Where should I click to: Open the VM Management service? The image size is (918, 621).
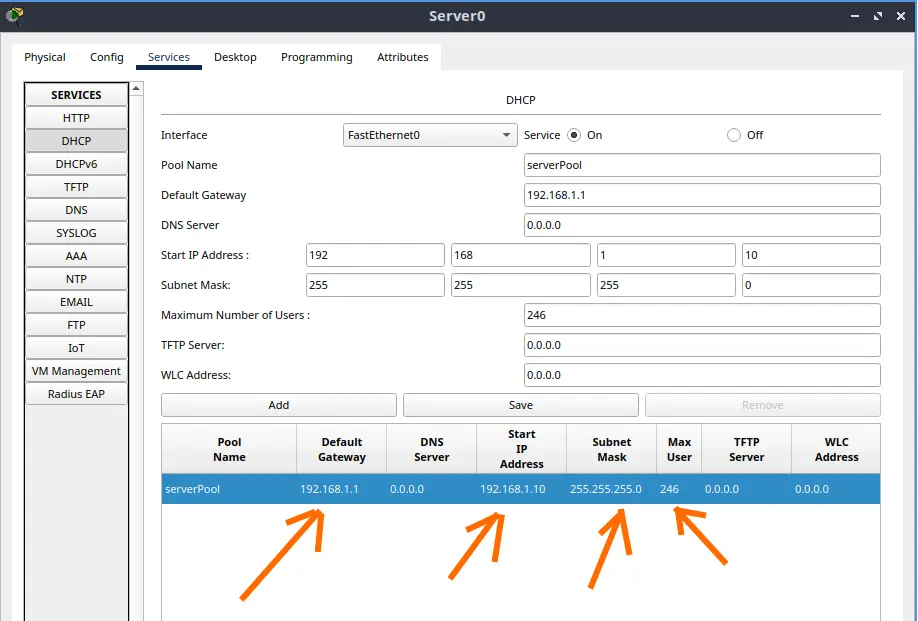click(x=76, y=371)
